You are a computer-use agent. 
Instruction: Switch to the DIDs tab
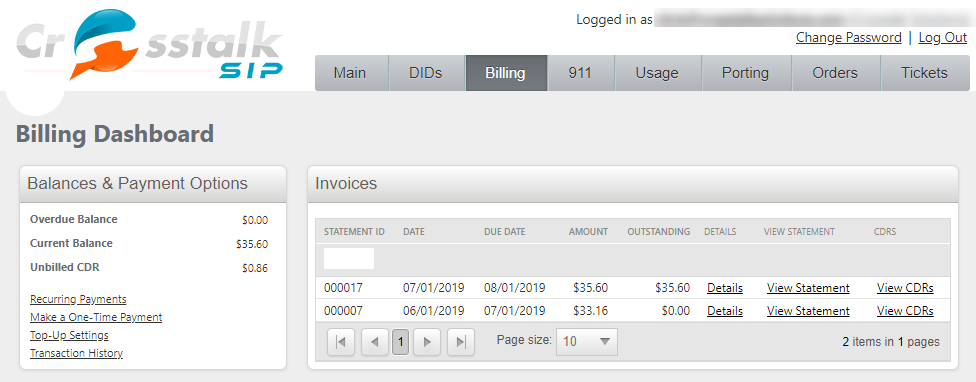click(x=426, y=73)
